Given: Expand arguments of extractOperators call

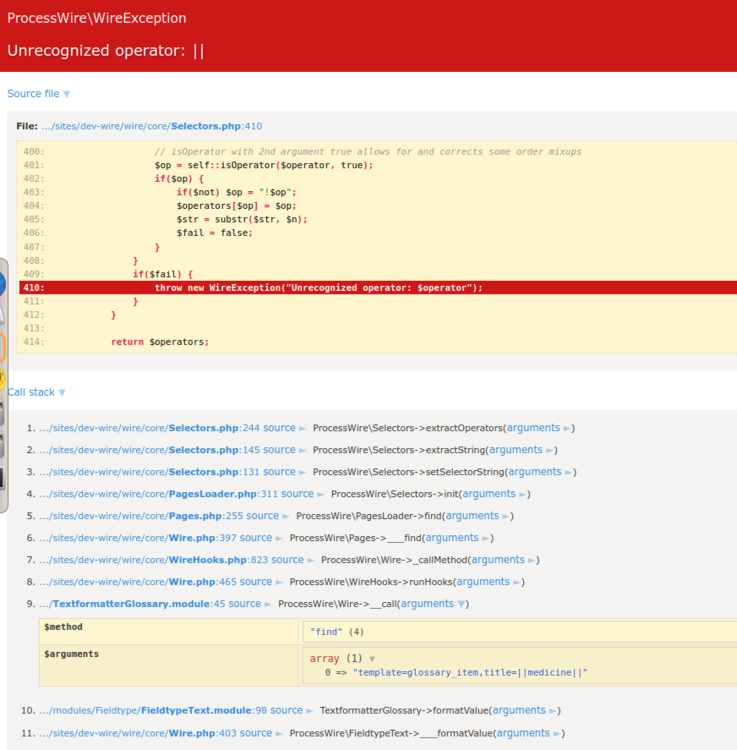Looking at the screenshot, I should coord(539,428).
